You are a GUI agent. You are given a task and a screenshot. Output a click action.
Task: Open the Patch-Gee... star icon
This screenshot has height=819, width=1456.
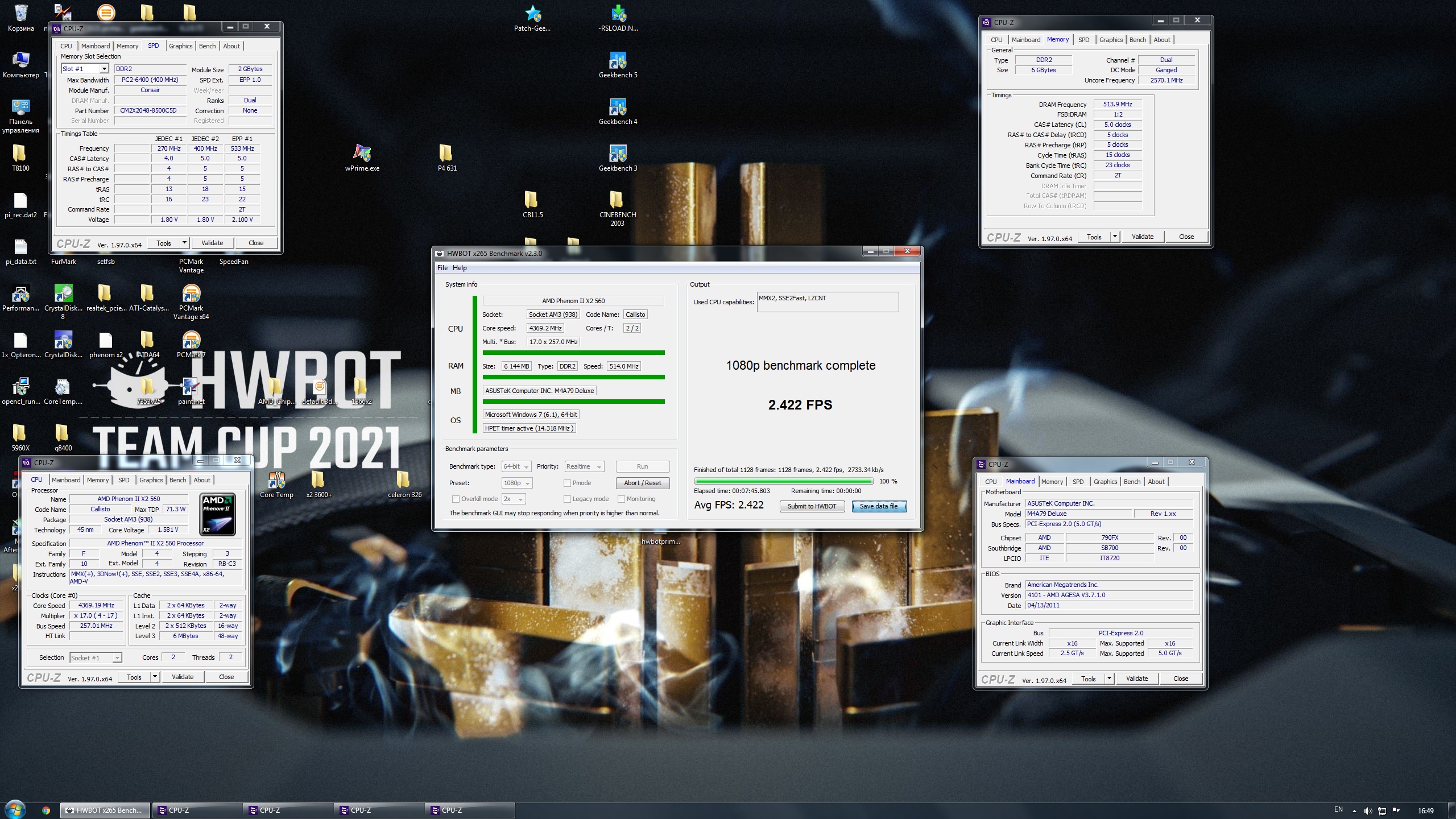(532, 18)
